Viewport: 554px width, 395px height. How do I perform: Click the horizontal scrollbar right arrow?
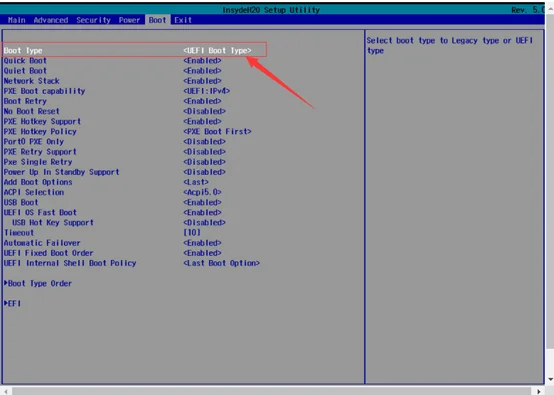(x=539, y=391)
